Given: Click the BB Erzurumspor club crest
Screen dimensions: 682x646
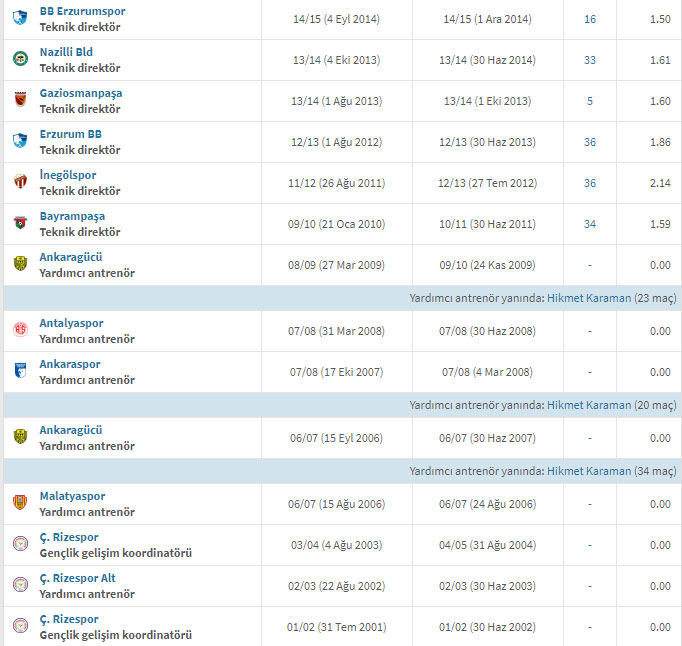Looking at the screenshot, I should 20,18.
